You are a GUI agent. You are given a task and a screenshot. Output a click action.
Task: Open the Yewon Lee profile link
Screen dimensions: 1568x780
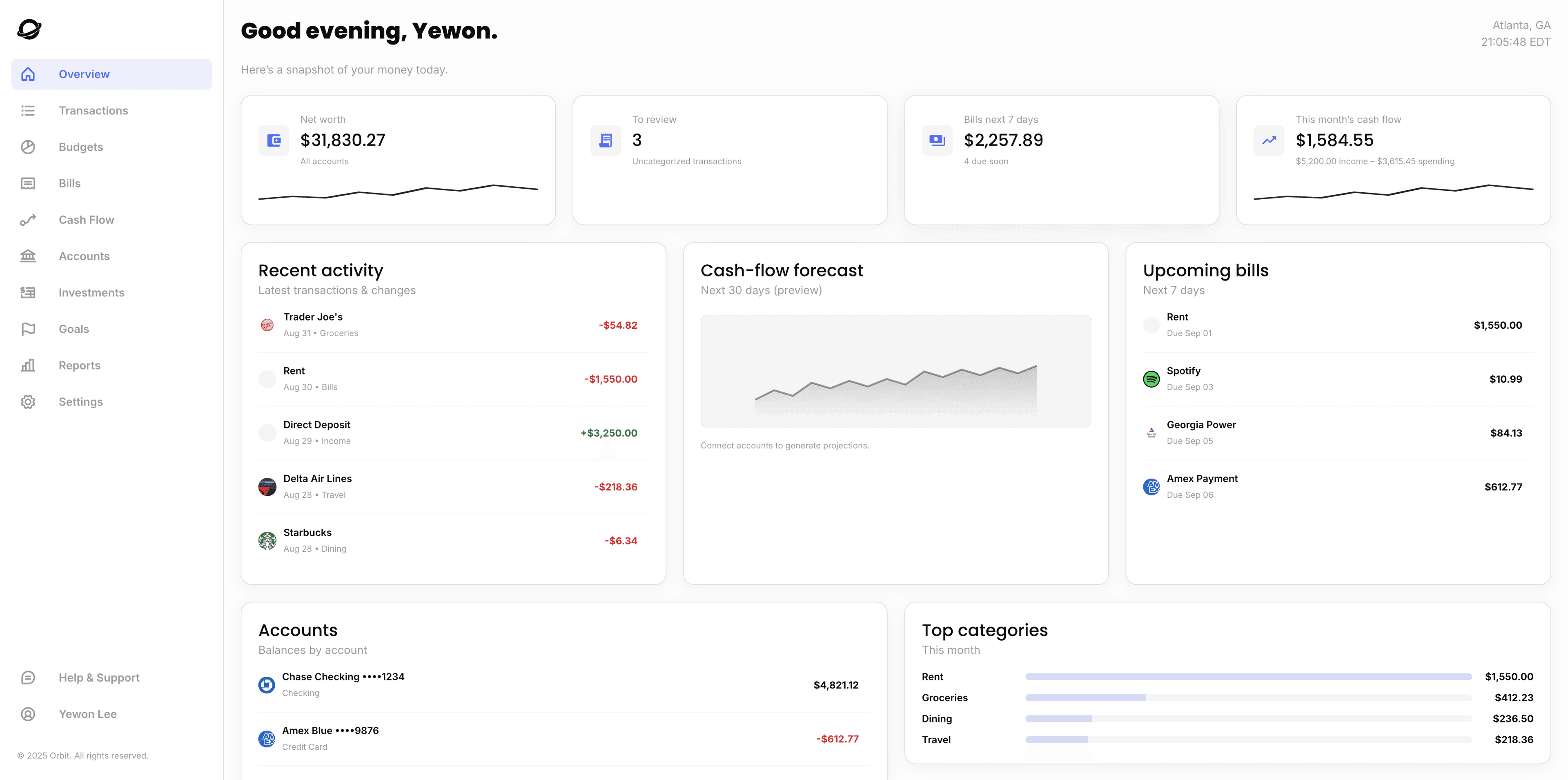click(88, 714)
